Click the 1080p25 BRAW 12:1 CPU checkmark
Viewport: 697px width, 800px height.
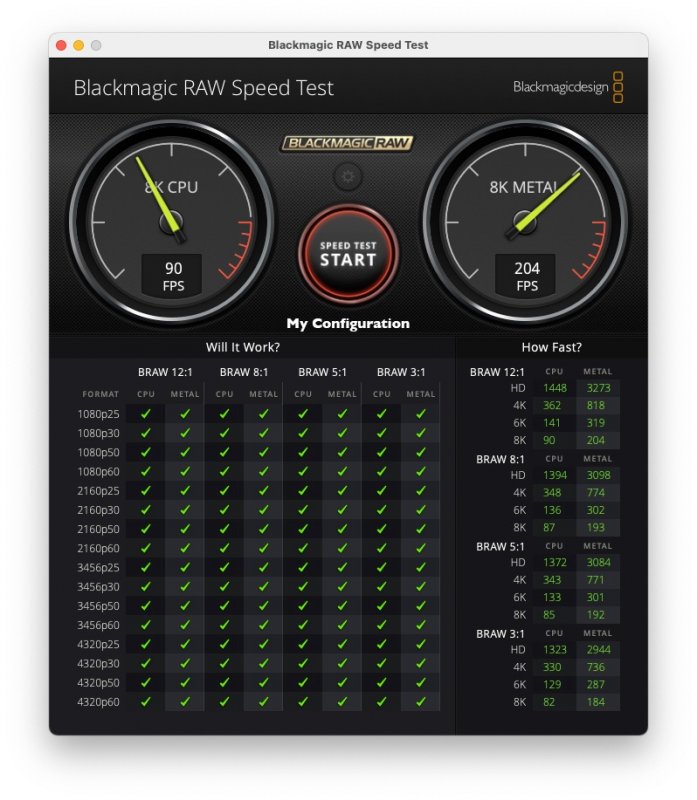[x=146, y=414]
